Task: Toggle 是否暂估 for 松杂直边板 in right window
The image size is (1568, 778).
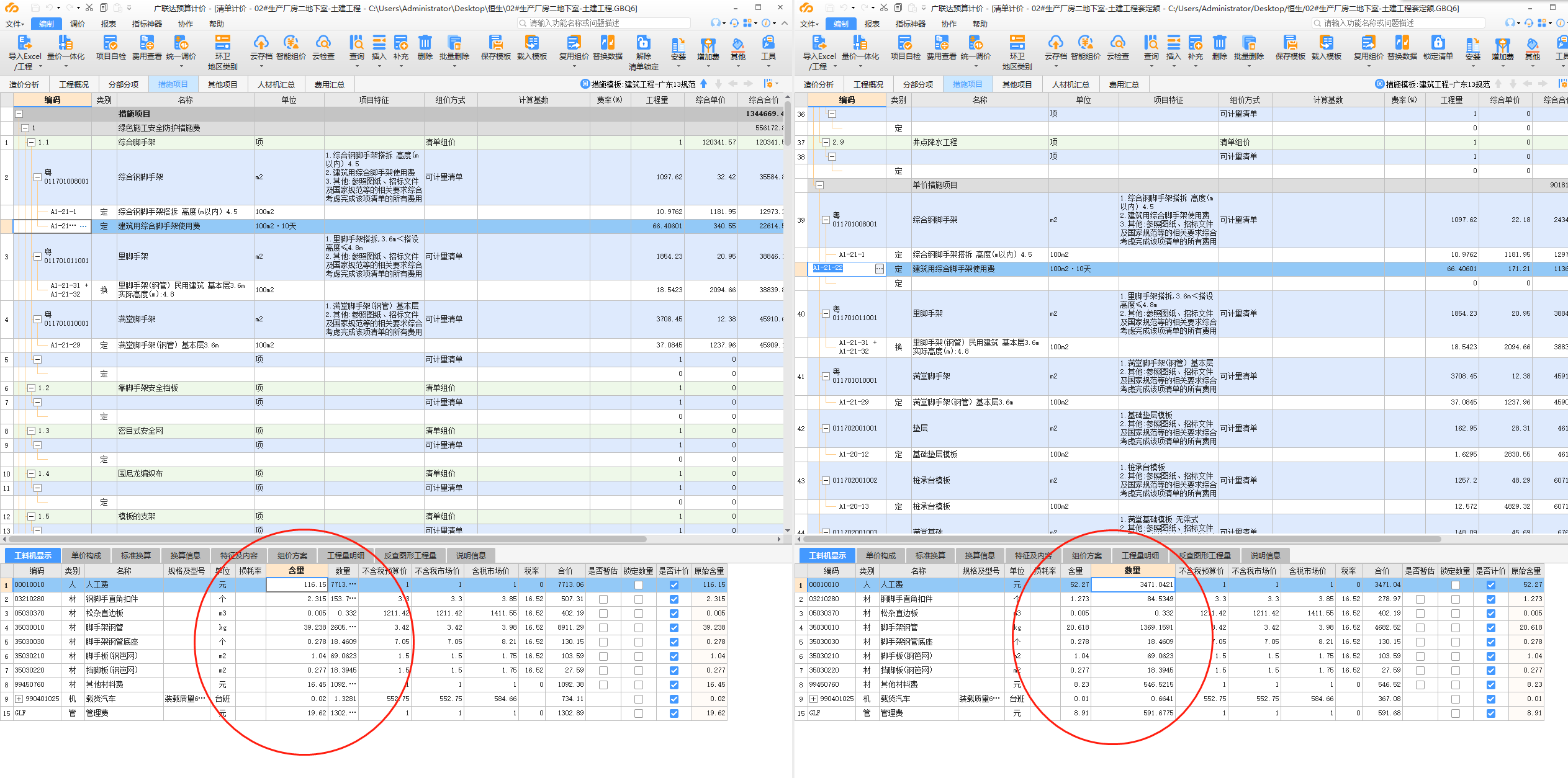Action: (x=1420, y=614)
